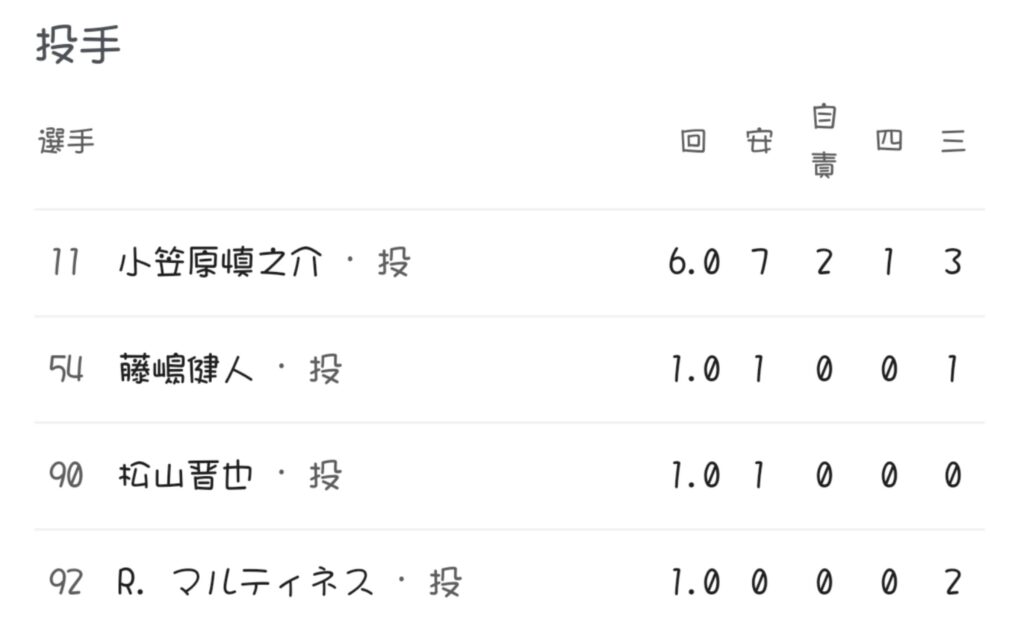Open player 松山晋也's profile link
Screen dimensions: 1024x628
[x=185, y=476]
